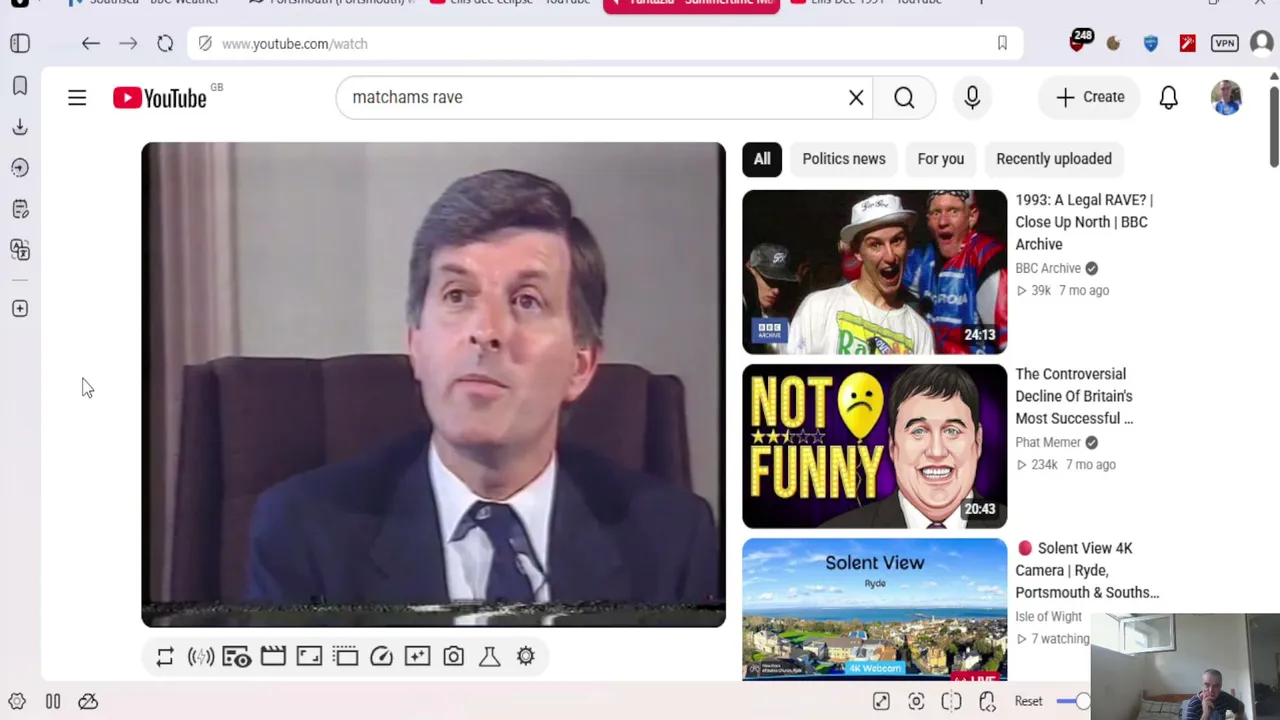The width and height of the screenshot is (1280, 720).
Task: Open the YouTube guide hamburger menu
Action: pyautogui.click(x=77, y=97)
